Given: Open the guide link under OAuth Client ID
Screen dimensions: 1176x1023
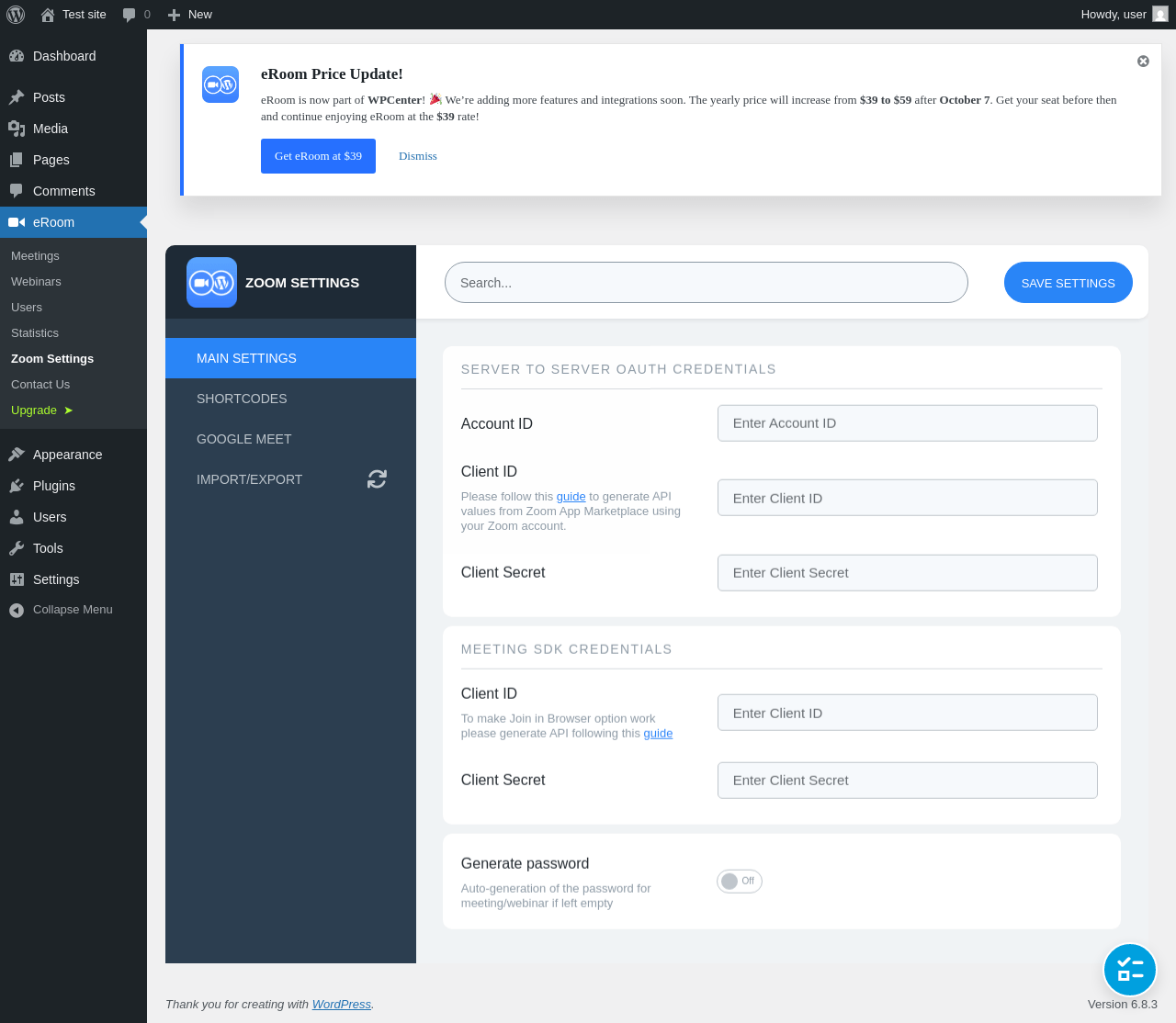Looking at the screenshot, I should (571, 497).
